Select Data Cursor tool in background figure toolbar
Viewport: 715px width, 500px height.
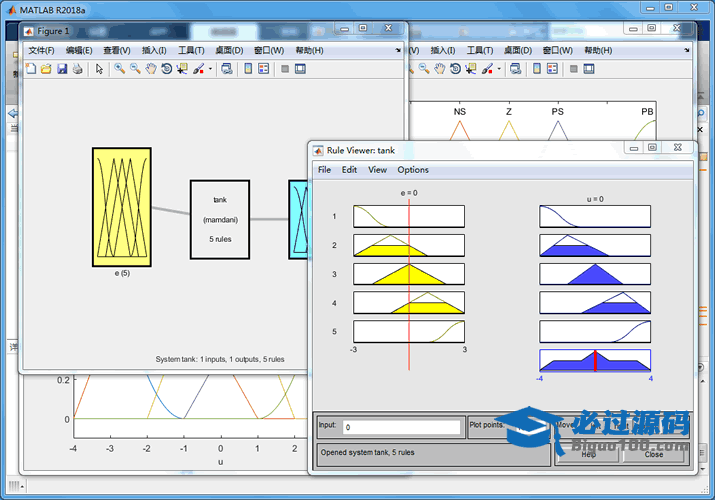point(471,69)
